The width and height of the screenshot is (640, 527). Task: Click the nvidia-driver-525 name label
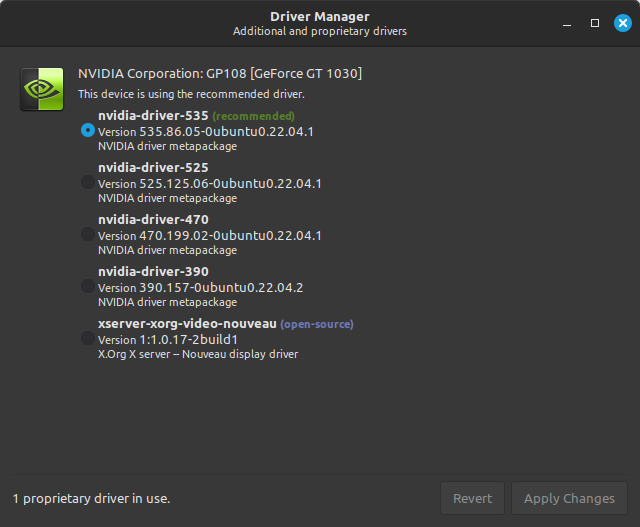153,167
